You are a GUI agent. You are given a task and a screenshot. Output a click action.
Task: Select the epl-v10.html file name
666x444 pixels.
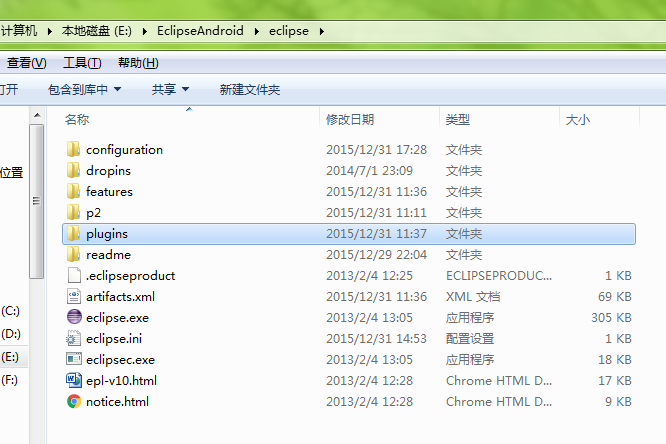pos(121,381)
